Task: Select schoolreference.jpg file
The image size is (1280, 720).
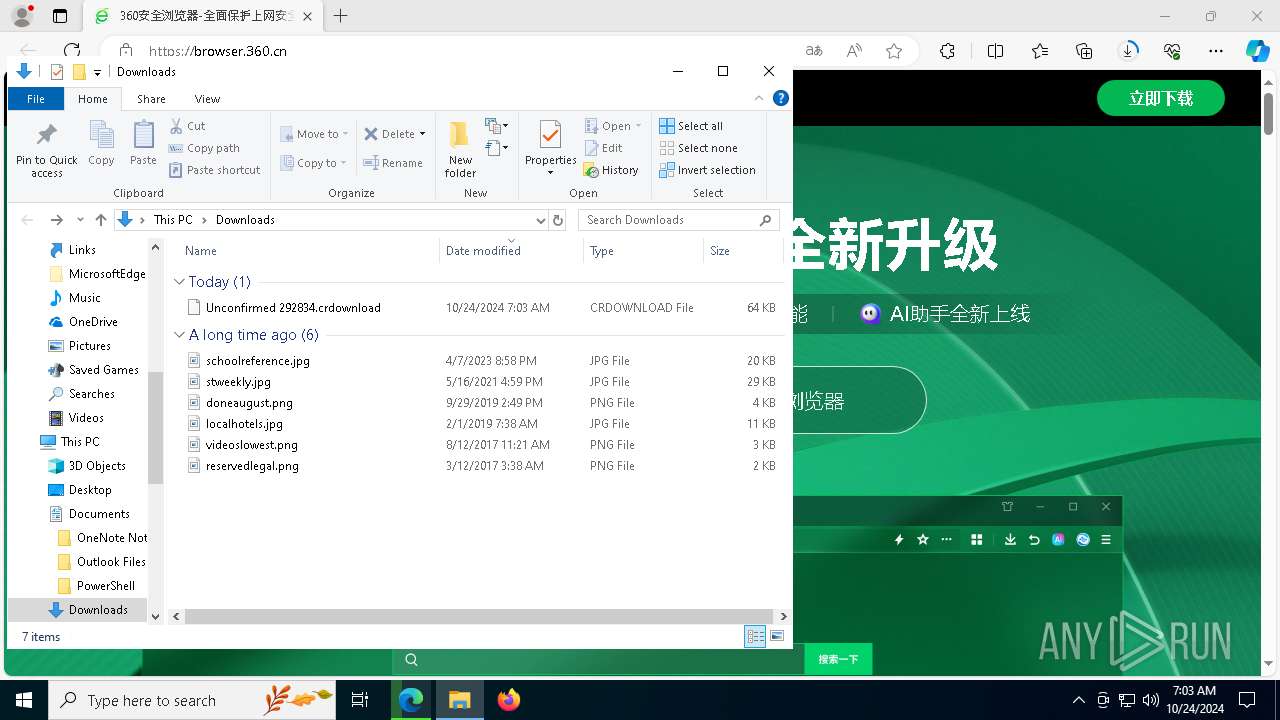Action: point(257,361)
